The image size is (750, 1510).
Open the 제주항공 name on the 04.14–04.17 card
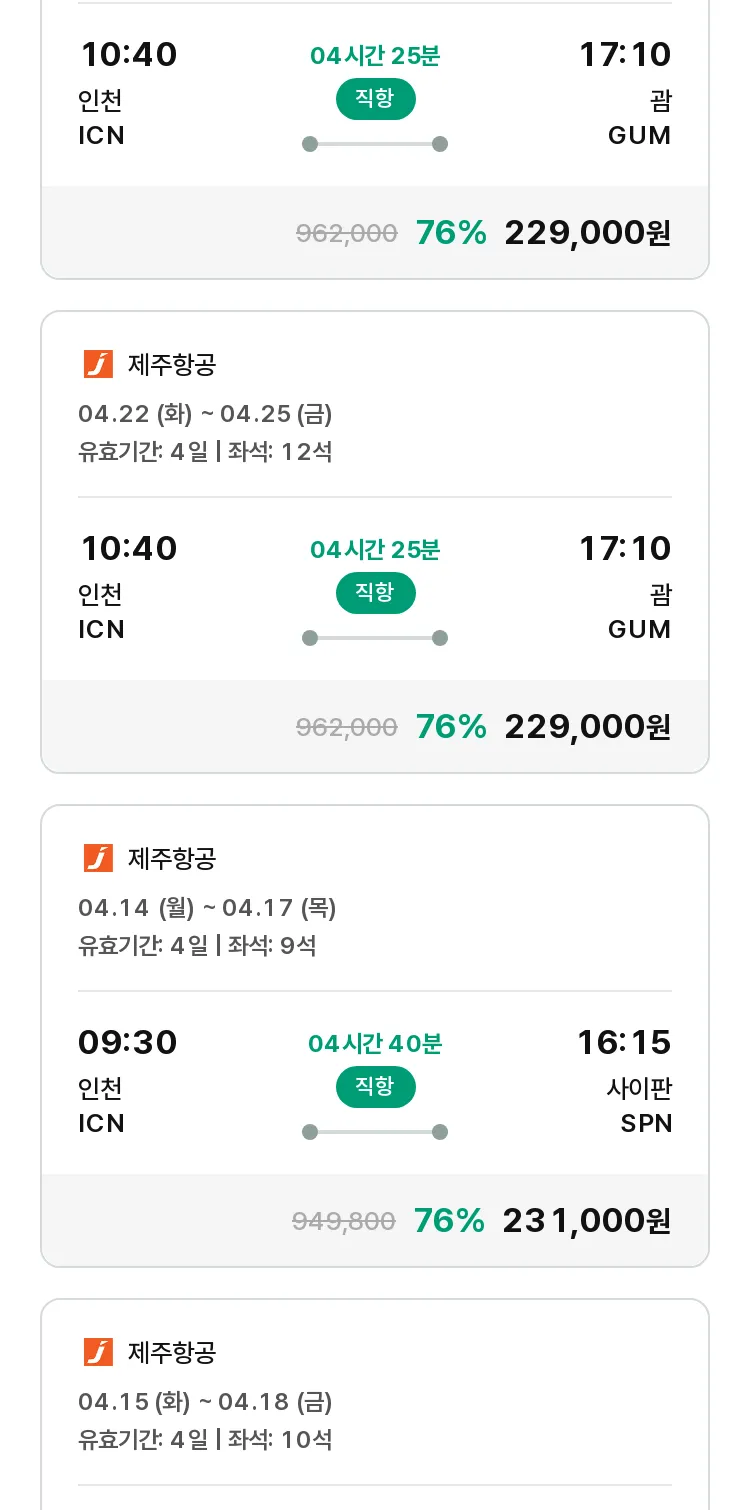tap(172, 859)
